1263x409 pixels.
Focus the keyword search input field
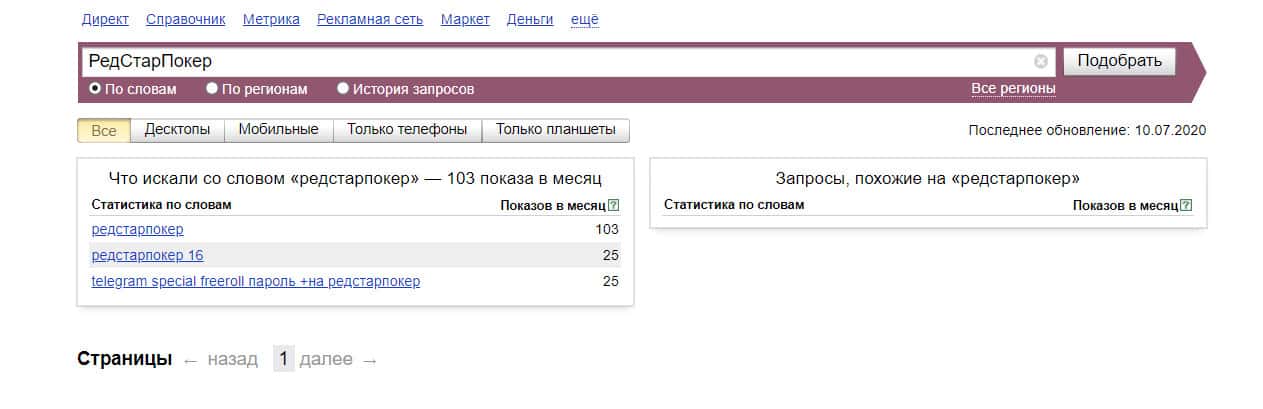(x=550, y=62)
